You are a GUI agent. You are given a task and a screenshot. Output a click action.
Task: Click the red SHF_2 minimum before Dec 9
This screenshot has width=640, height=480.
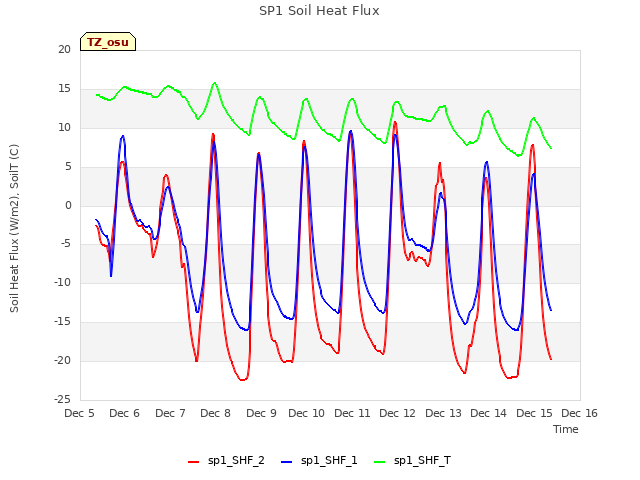click(x=243, y=380)
